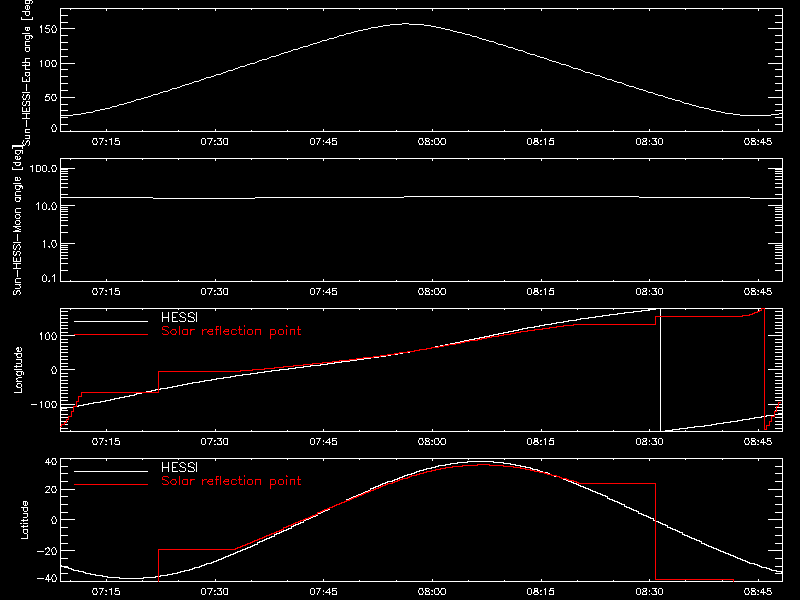800x600 pixels.
Task: Click 20 value on Latitude y-axis
Action: coord(51,490)
